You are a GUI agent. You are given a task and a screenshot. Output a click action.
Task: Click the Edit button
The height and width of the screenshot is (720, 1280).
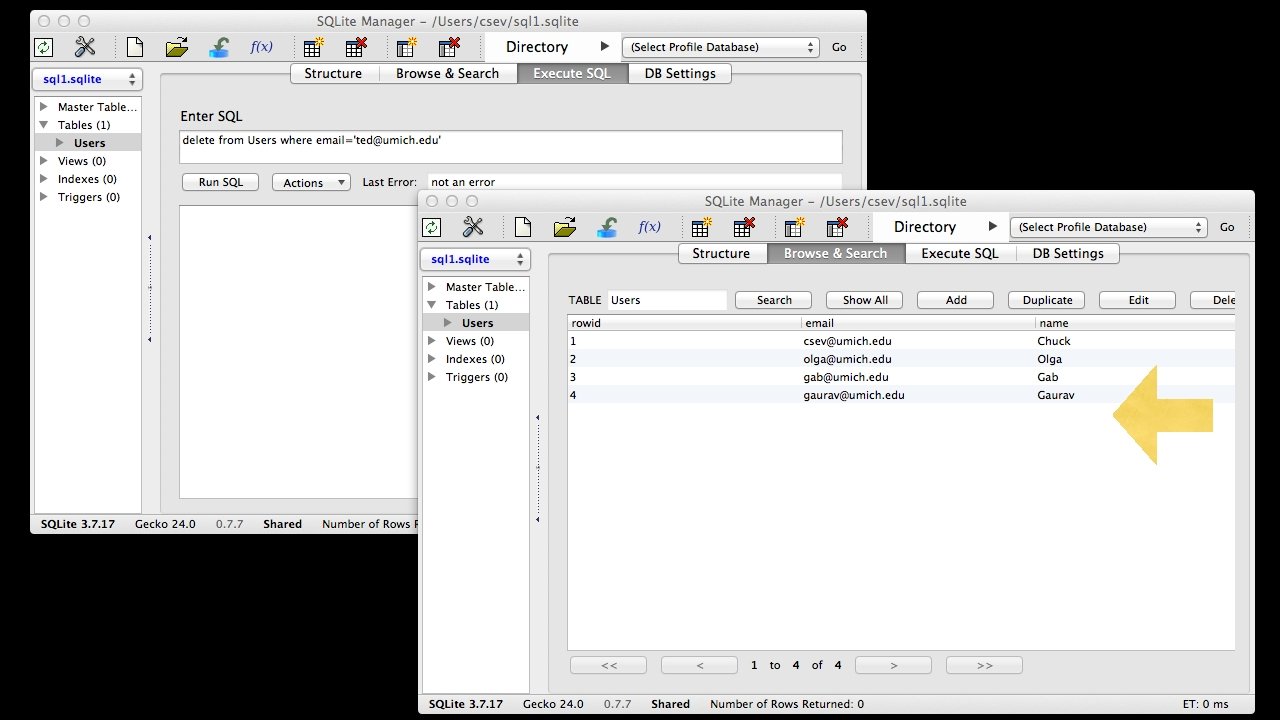click(1138, 300)
